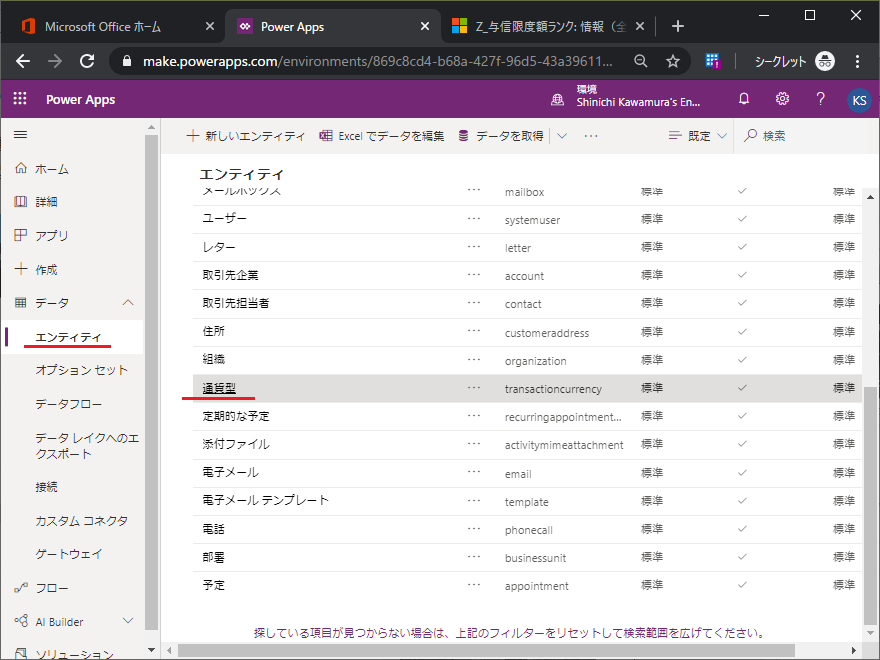Open the 通貨型 entity link

(x=219, y=388)
